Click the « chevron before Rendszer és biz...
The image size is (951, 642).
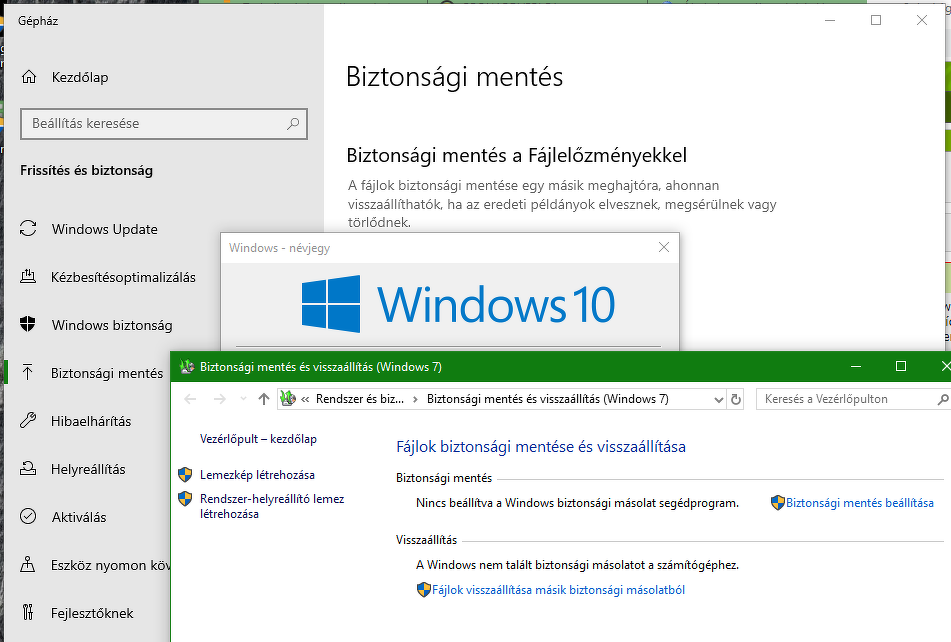pyautogui.click(x=305, y=399)
